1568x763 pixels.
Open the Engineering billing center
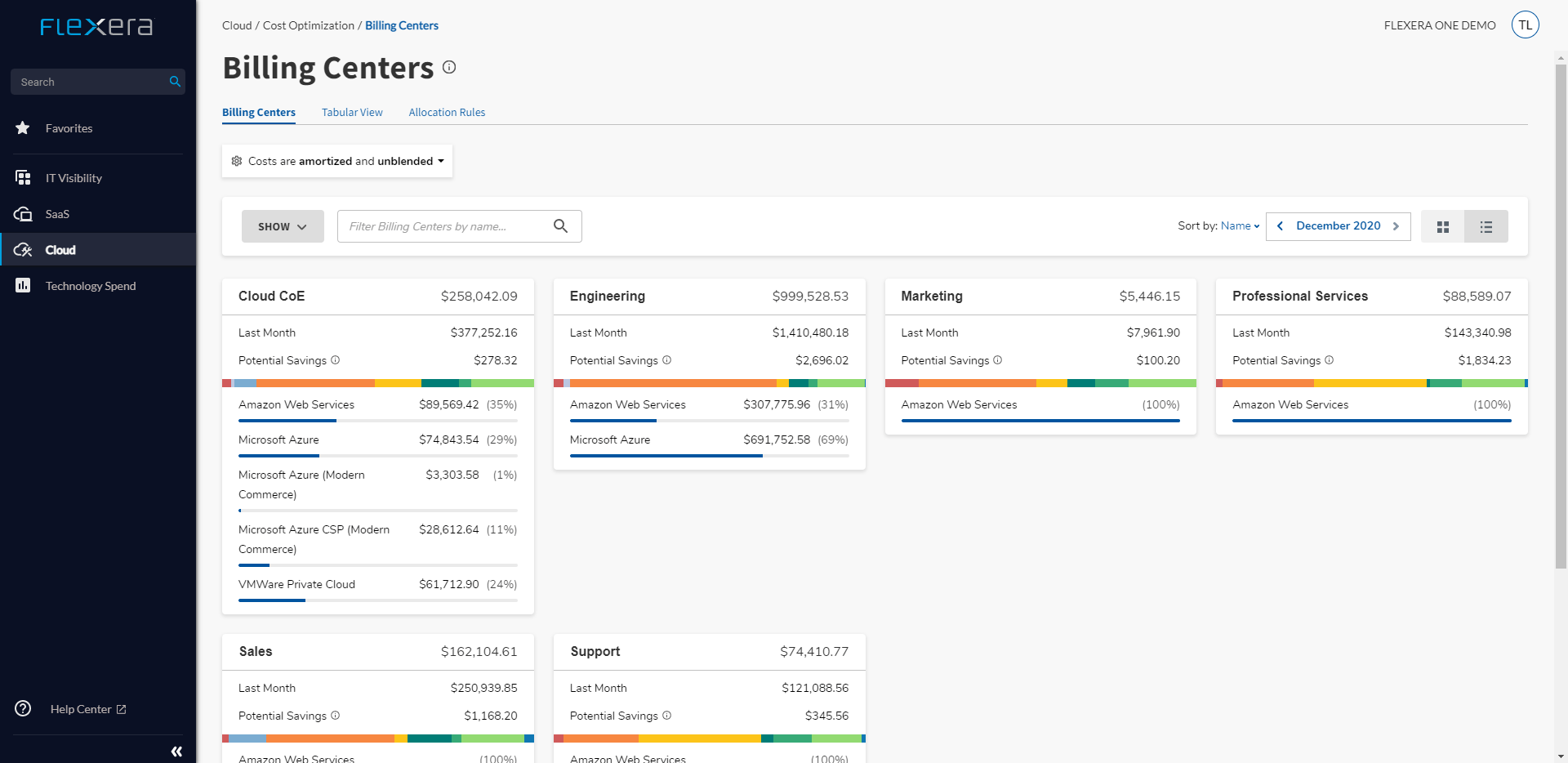click(607, 297)
